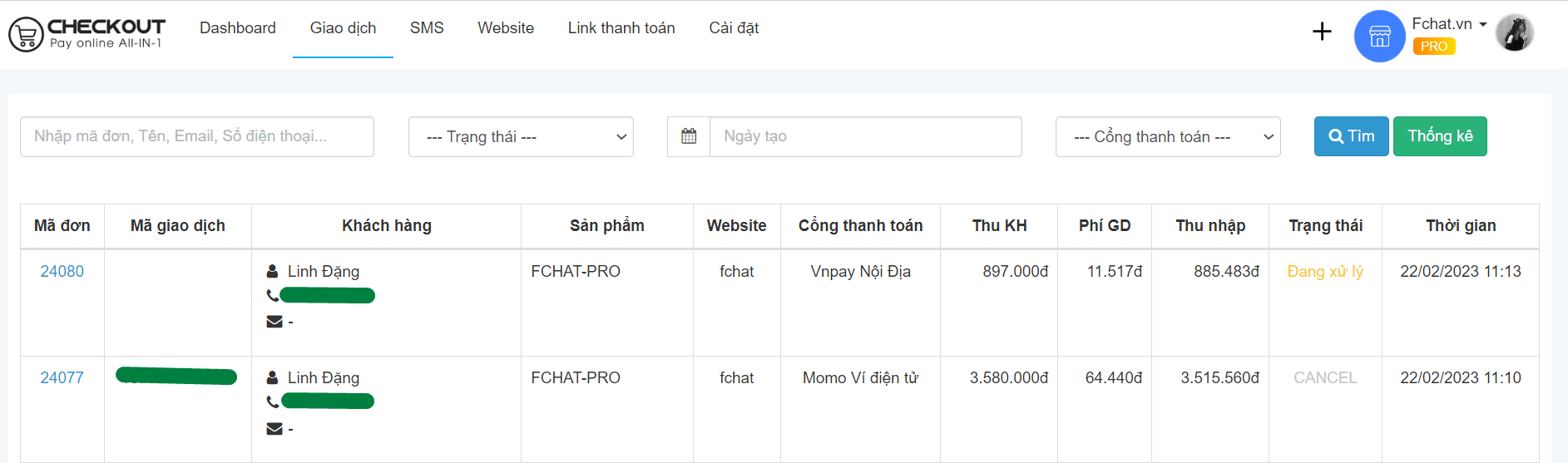Open the Trạng thái status dropdown
The width and height of the screenshot is (1568, 463).
[x=521, y=136]
